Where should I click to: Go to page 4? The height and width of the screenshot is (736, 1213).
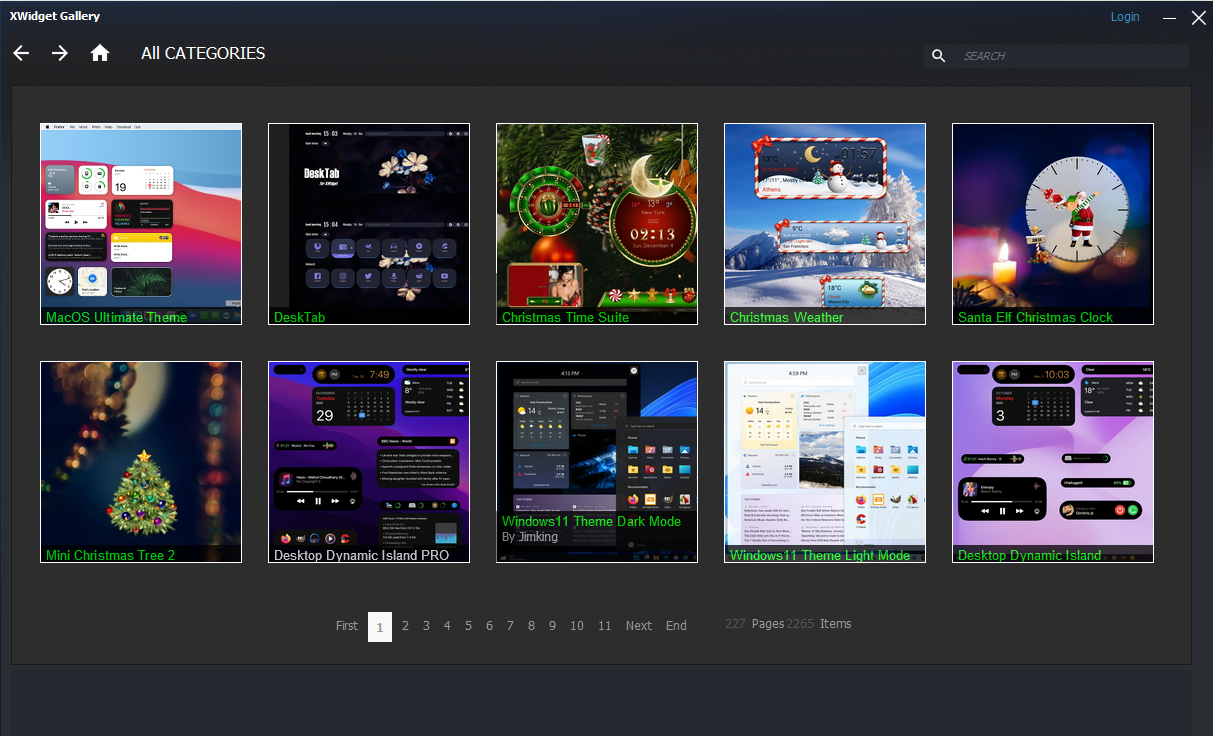[x=447, y=626]
